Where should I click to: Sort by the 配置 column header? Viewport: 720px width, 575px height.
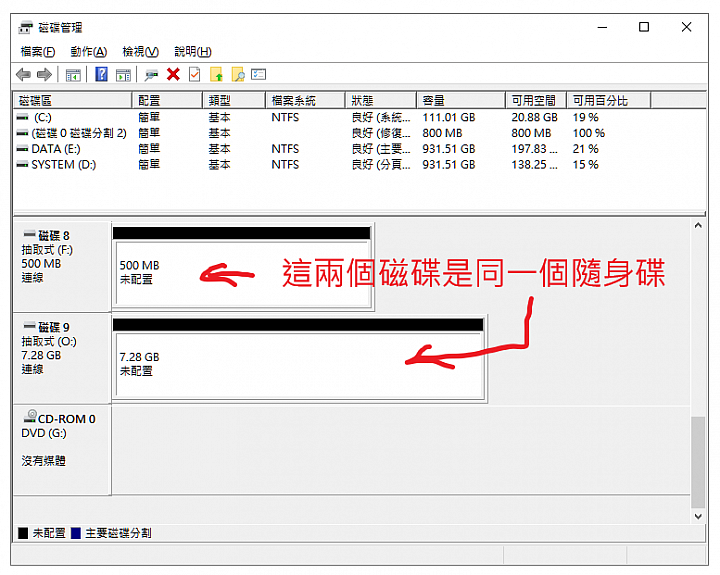pyautogui.click(x=167, y=100)
